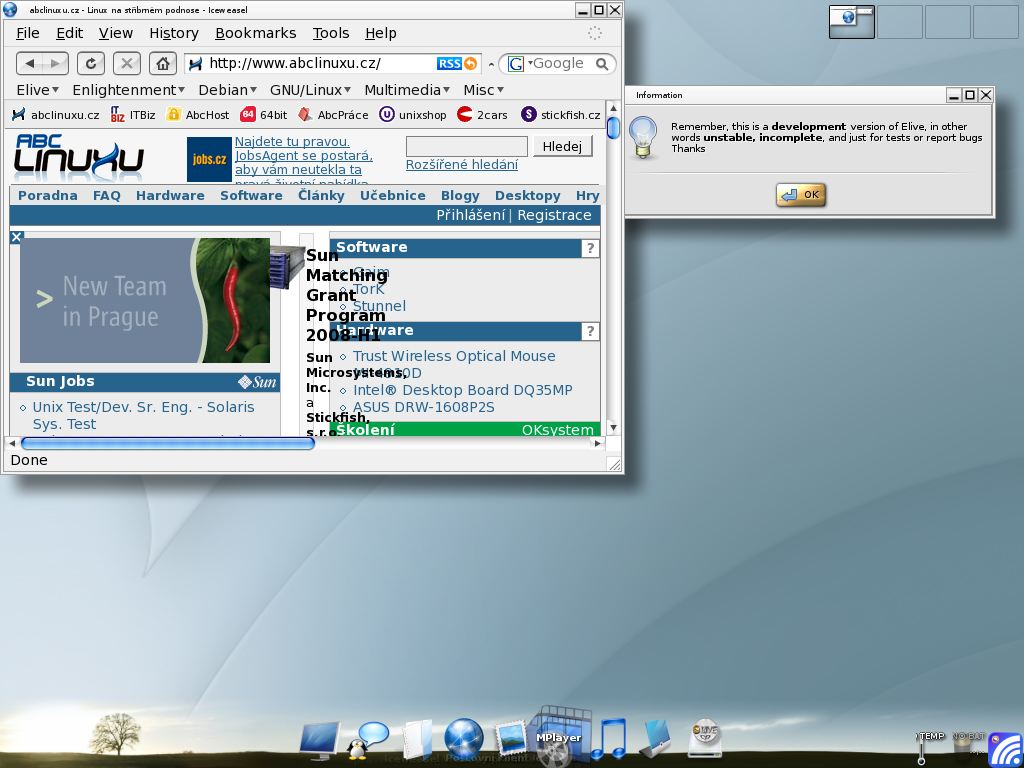
Task: Click the ABC Linuxu site logo
Action: (78, 157)
